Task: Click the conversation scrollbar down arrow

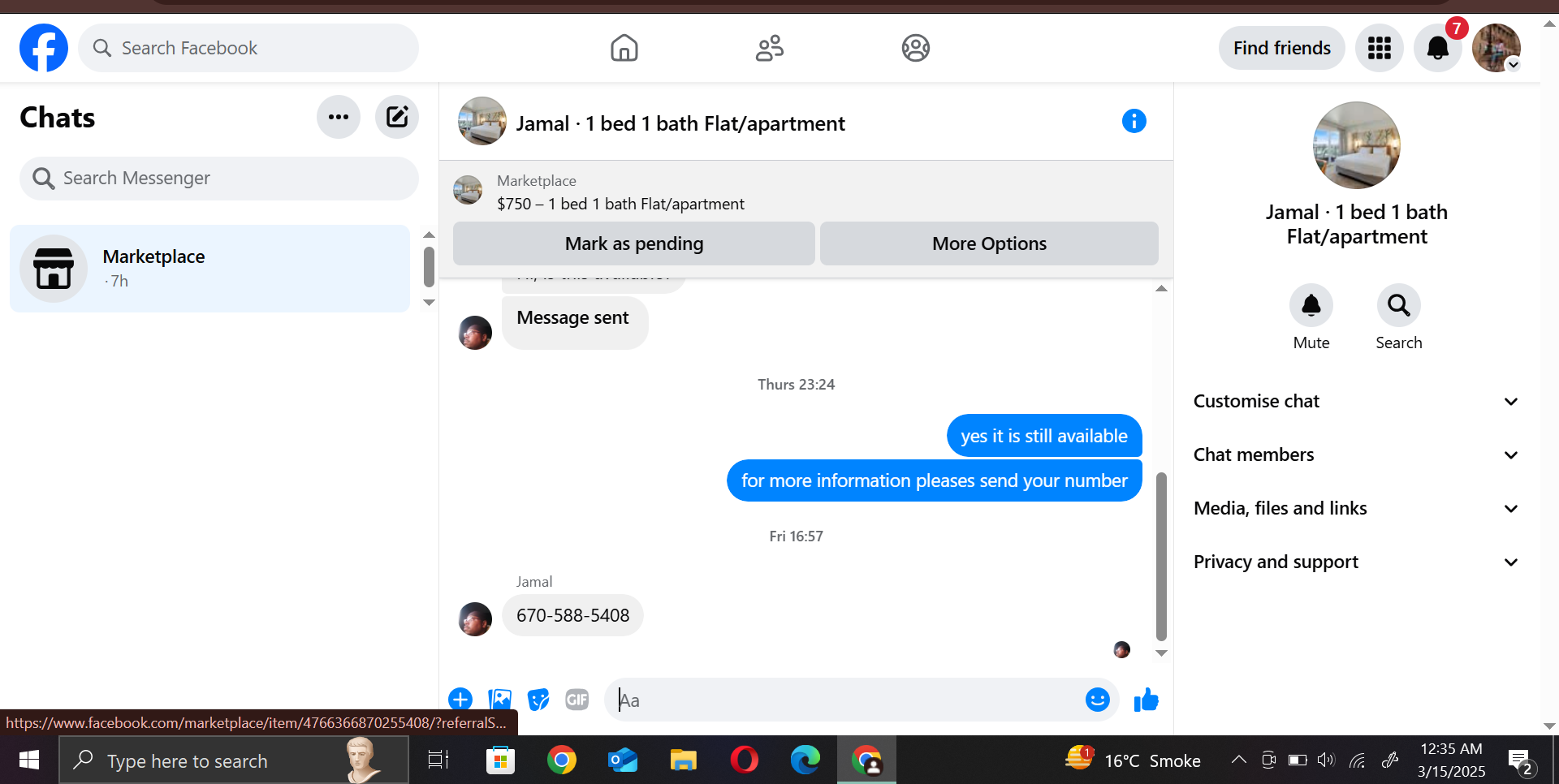Action: click(1161, 653)
